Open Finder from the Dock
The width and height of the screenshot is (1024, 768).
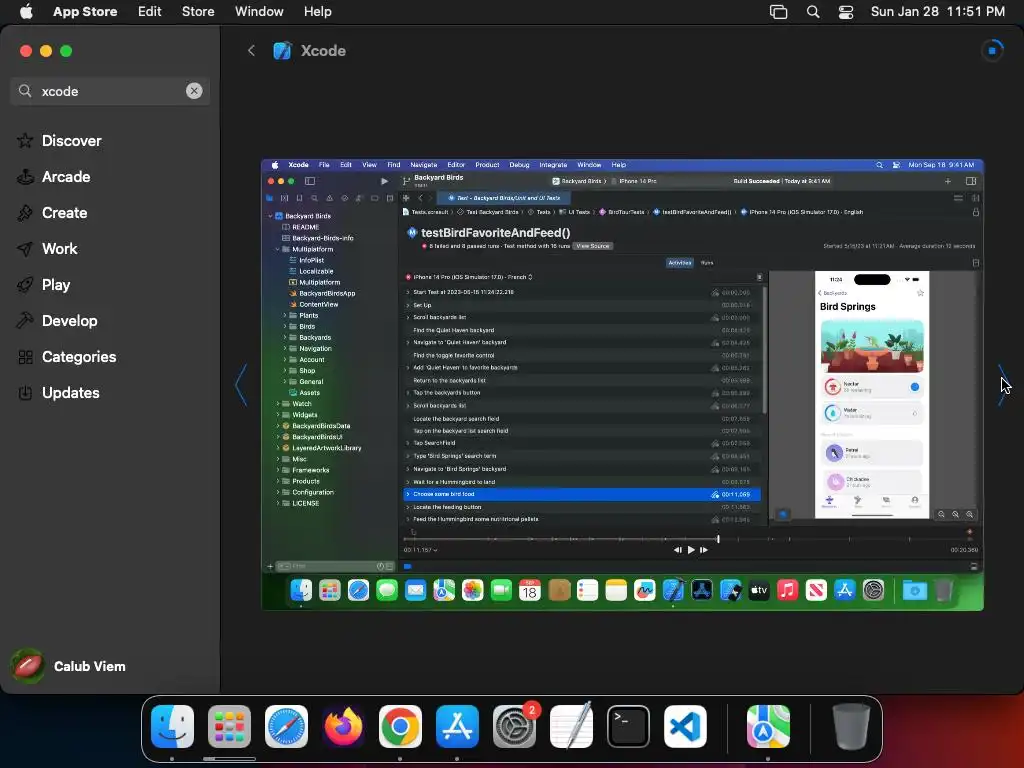click(172, 726)
